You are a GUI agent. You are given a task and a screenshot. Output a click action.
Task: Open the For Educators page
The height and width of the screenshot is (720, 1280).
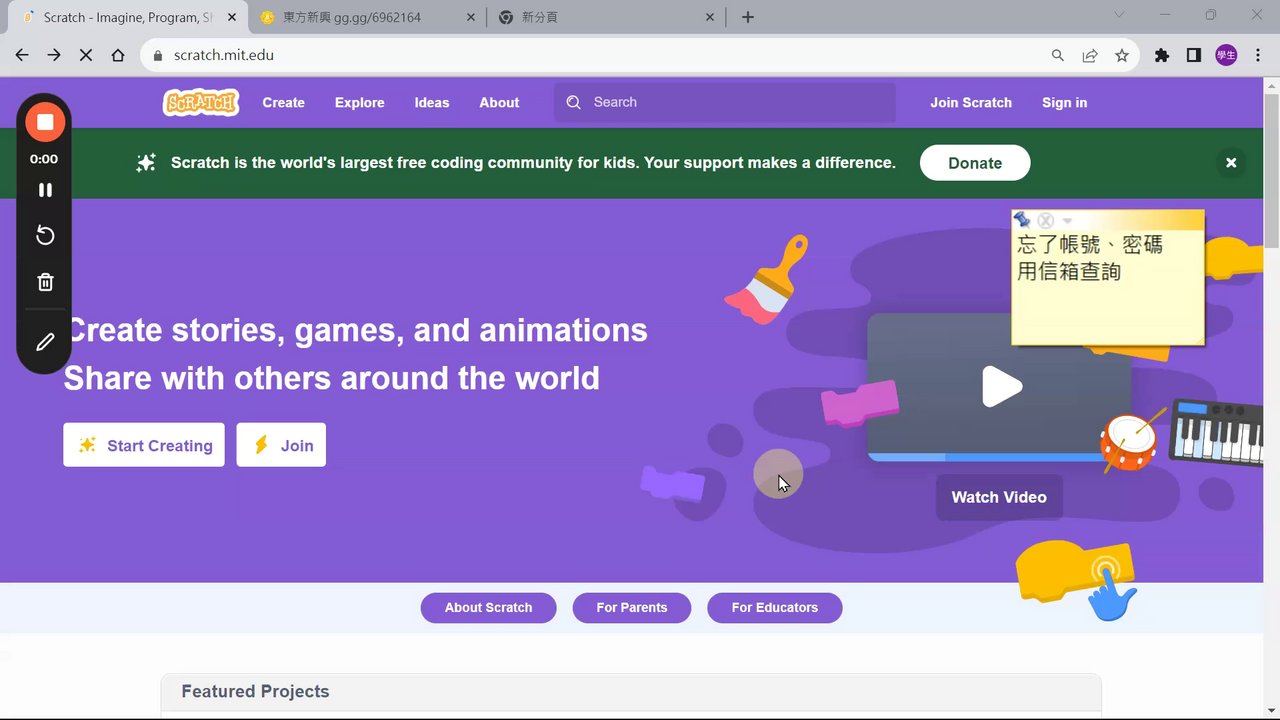pos(774,607)
